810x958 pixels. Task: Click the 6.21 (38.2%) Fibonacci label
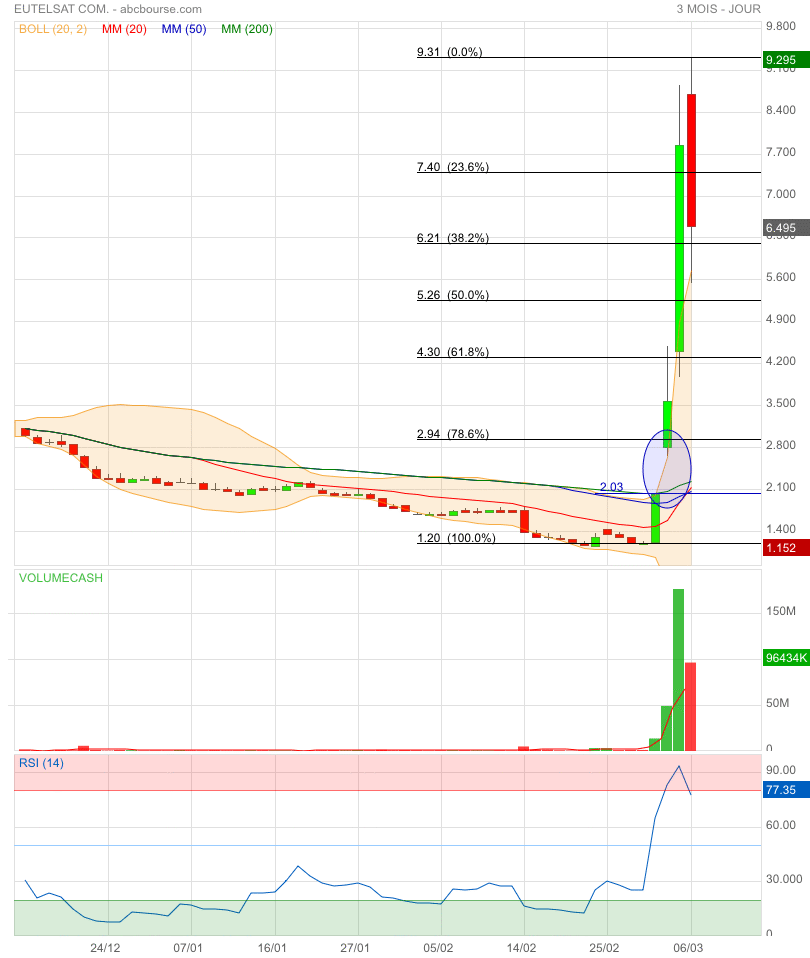click(453, 238)
